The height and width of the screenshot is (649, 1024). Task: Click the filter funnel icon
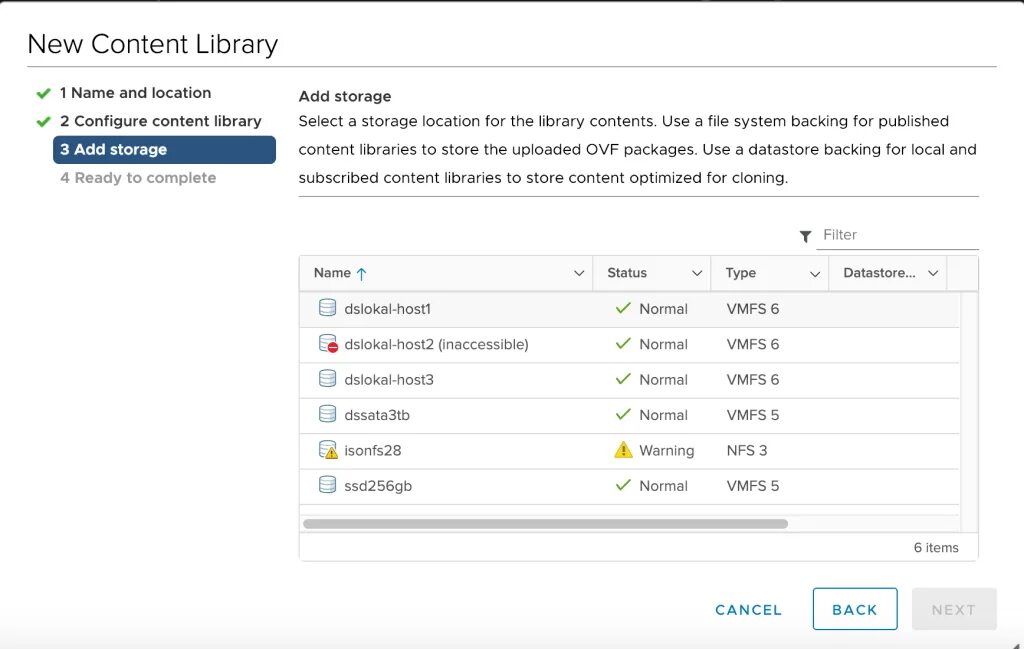click(x=805, y=236)
